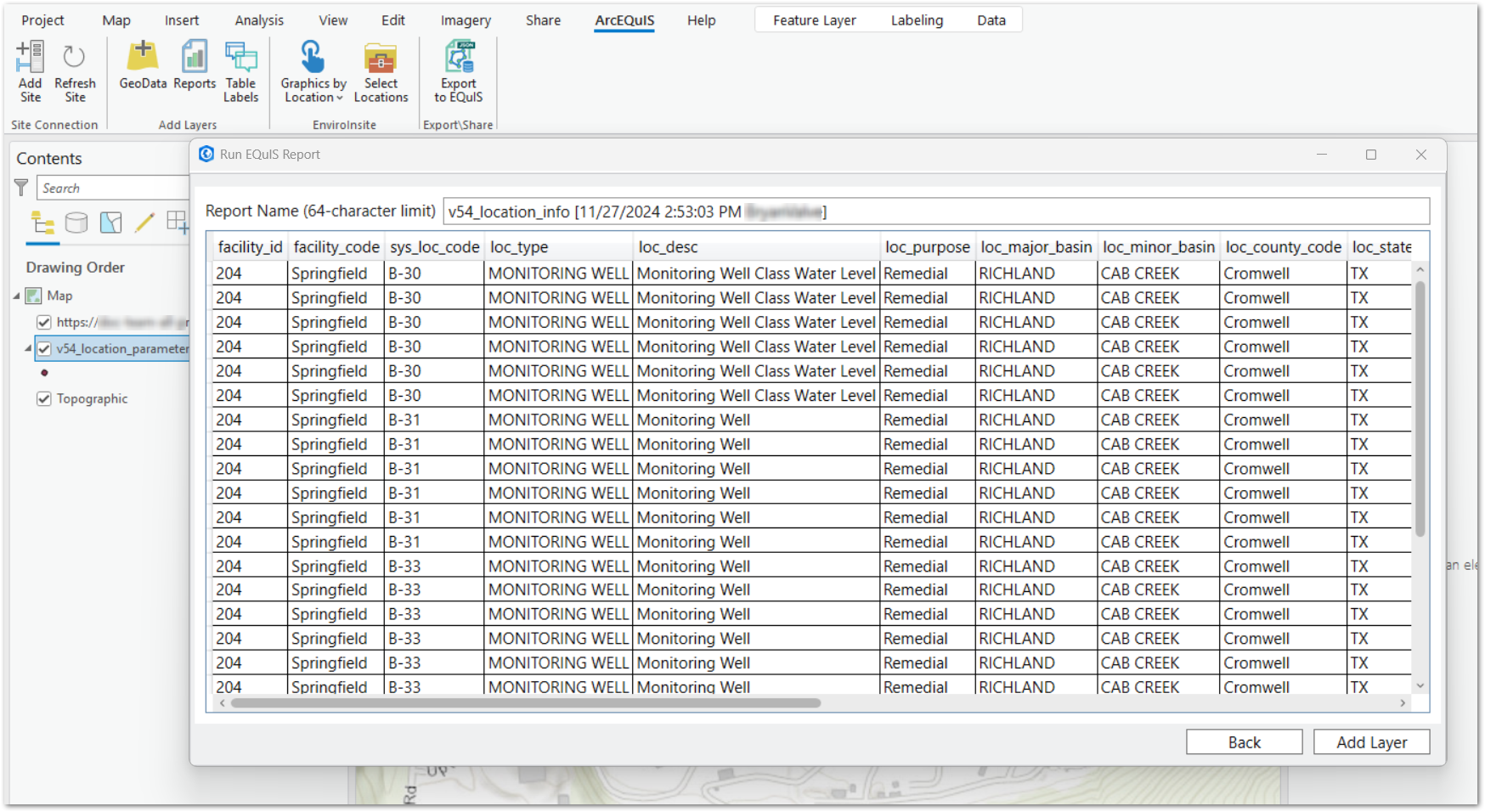Click the horizontal scrollbar thumb in report table

click(526, 703)
